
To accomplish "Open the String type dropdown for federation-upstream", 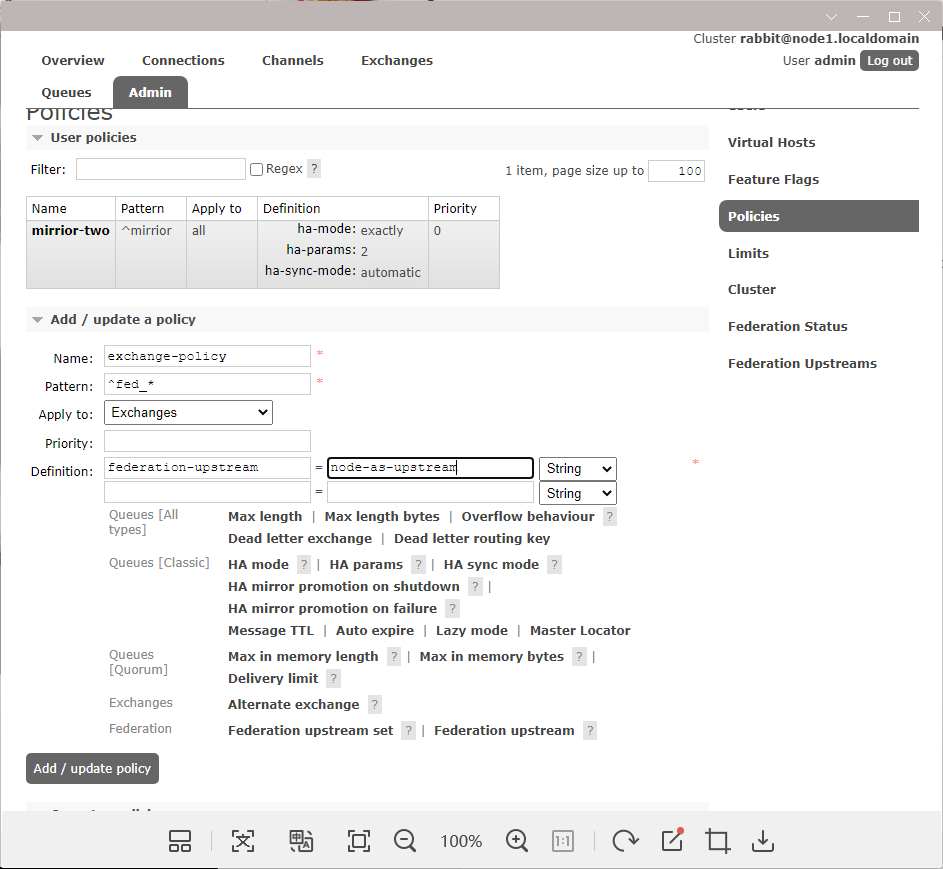I will click(x=578, y=468).
